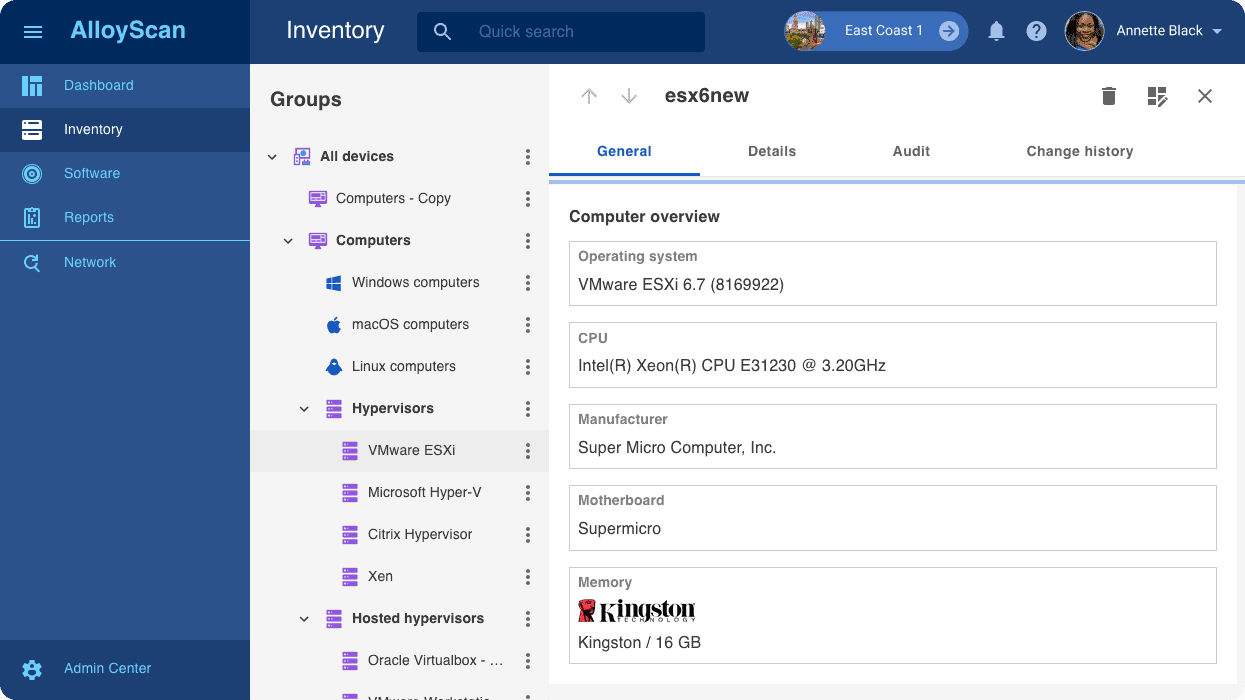Click the notifications bell icon
Image resolution: width=1245 pixels, height=700 pixels.
point(996,32)
